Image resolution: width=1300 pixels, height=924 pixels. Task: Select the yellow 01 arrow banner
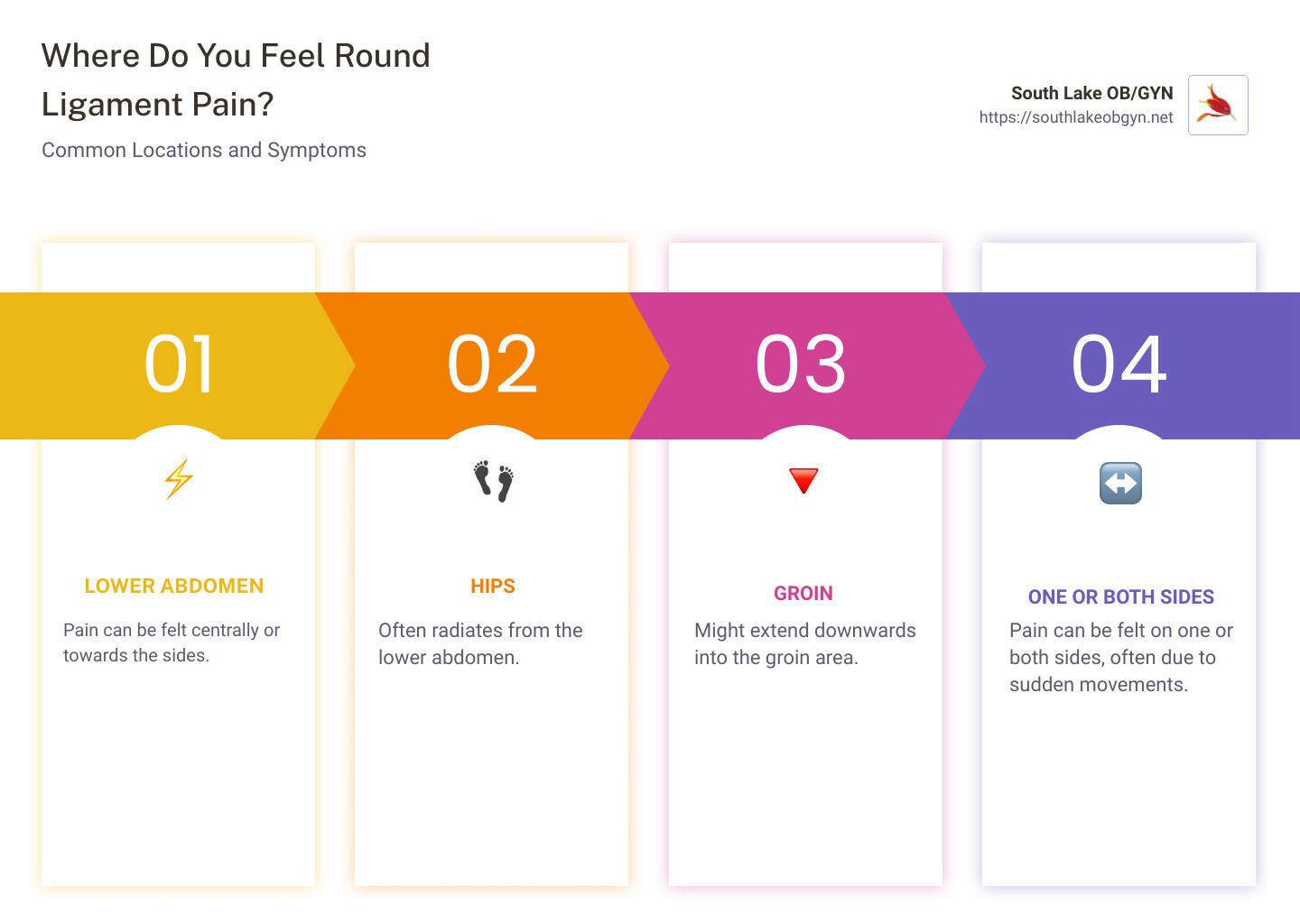178,365
